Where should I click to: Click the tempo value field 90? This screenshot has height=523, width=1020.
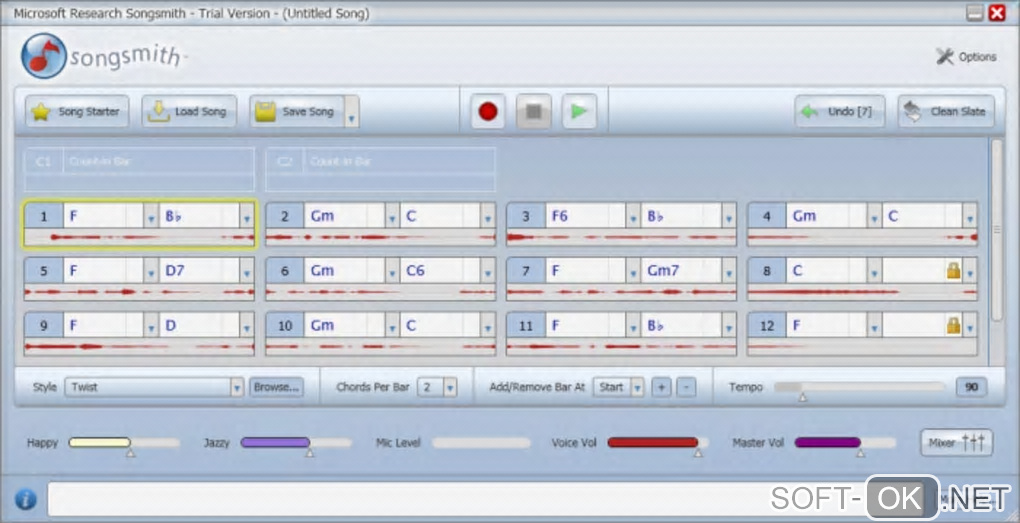tap(971, 387)
